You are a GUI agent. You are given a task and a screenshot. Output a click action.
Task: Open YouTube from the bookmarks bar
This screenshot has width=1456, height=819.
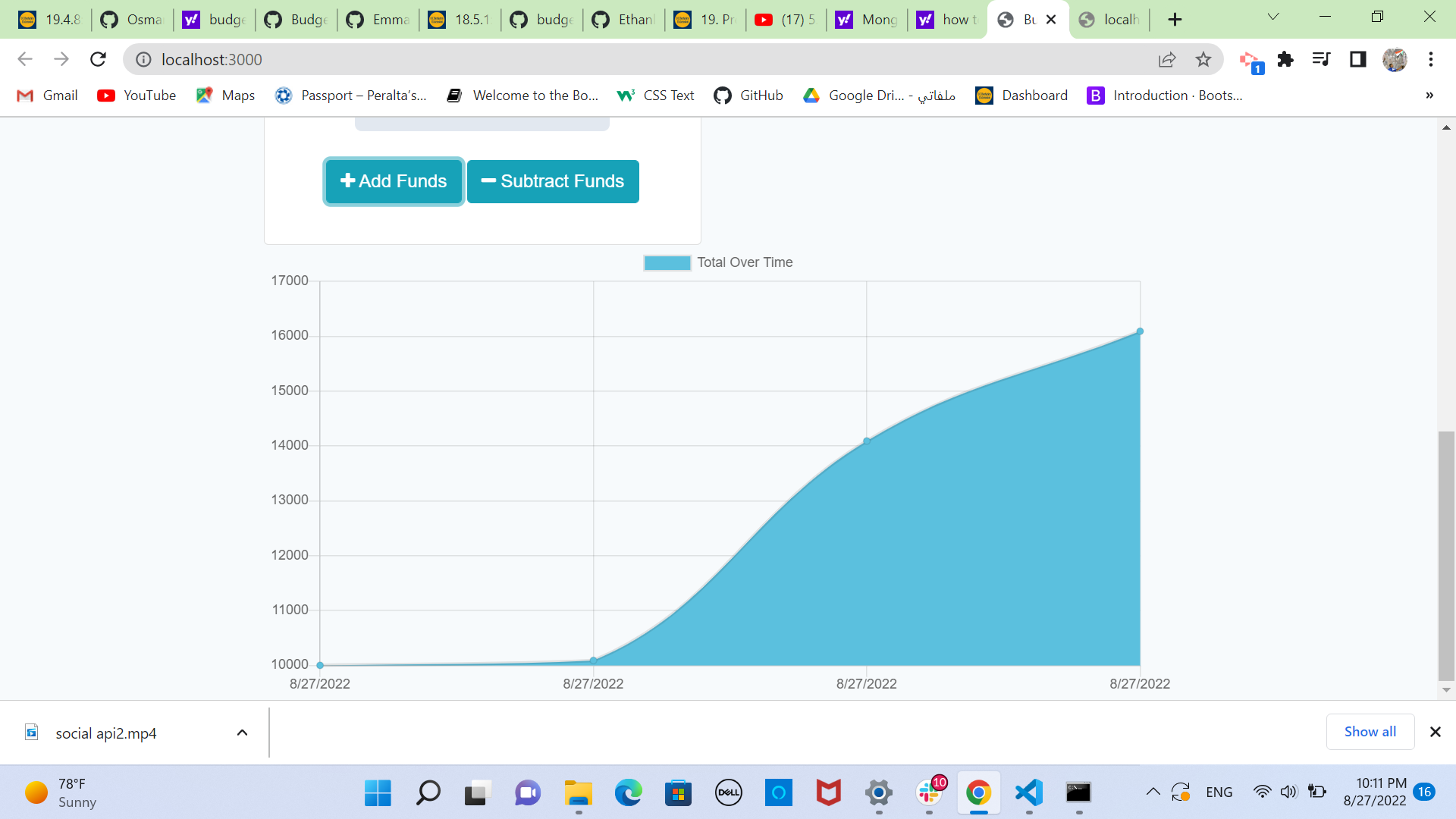pos(136,96)
